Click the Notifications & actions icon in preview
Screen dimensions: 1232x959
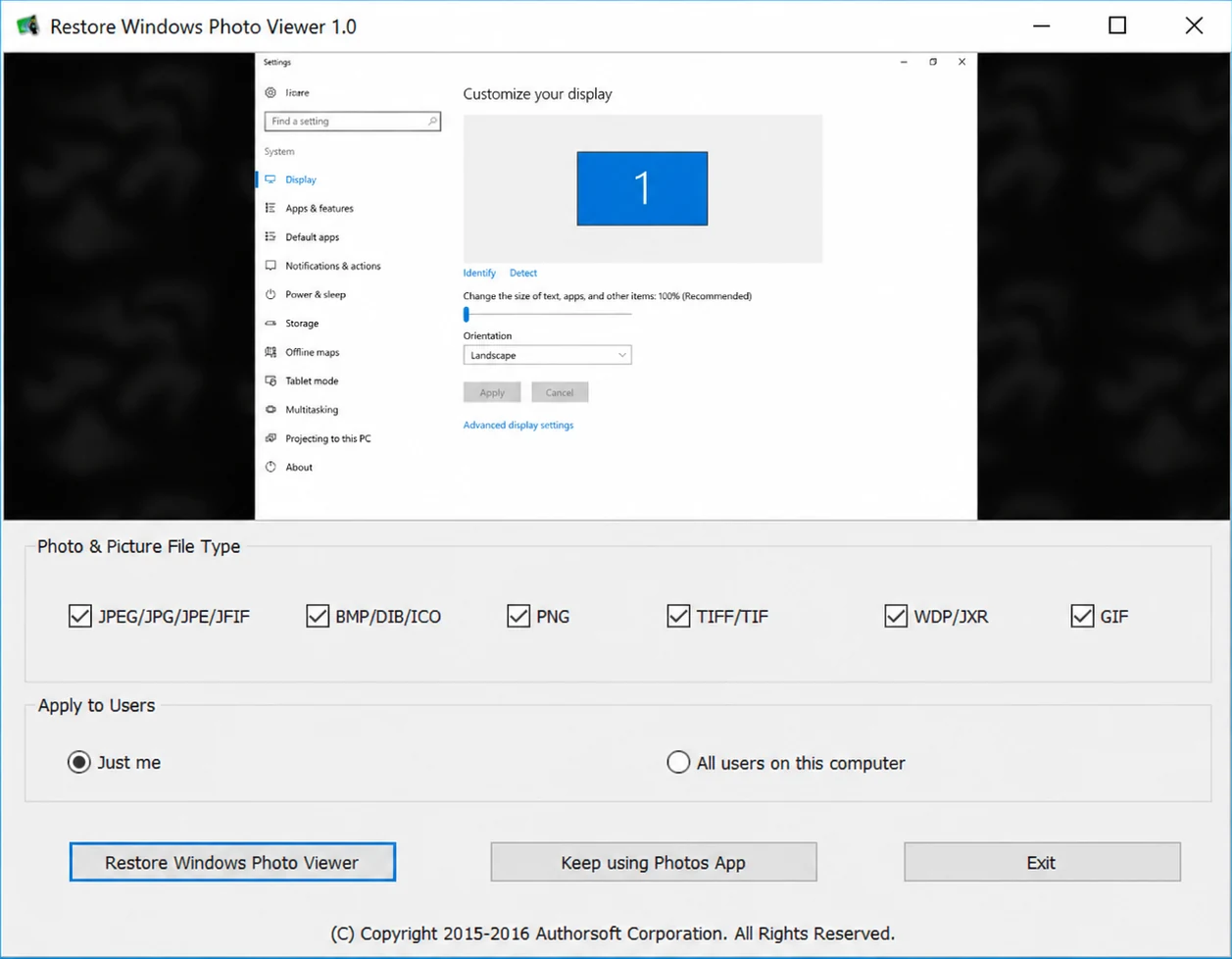pos(271,266)
